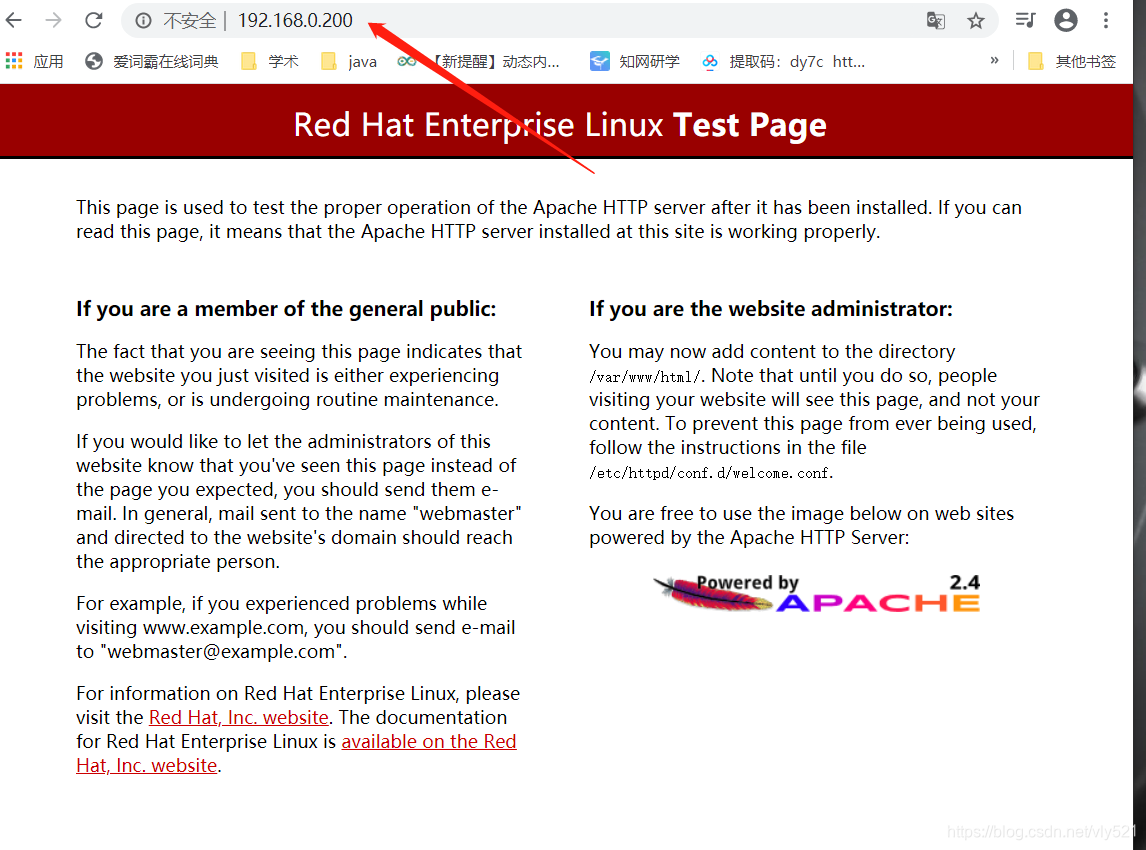
Task: Open the 提取码: dy7c bookmark
Action: tap(783, 61)
